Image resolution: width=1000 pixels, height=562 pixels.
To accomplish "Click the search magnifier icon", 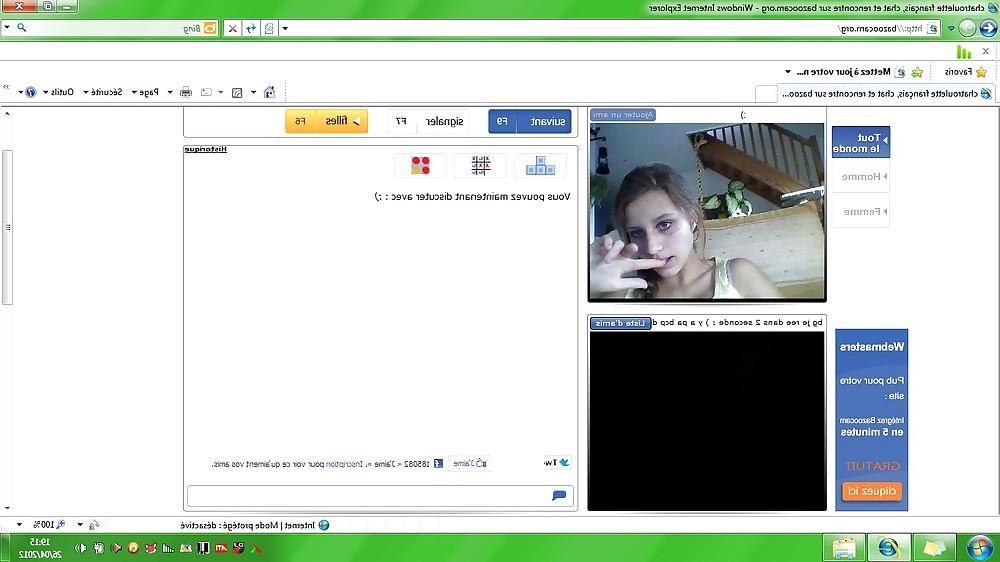I will click(x=22, y=28).
